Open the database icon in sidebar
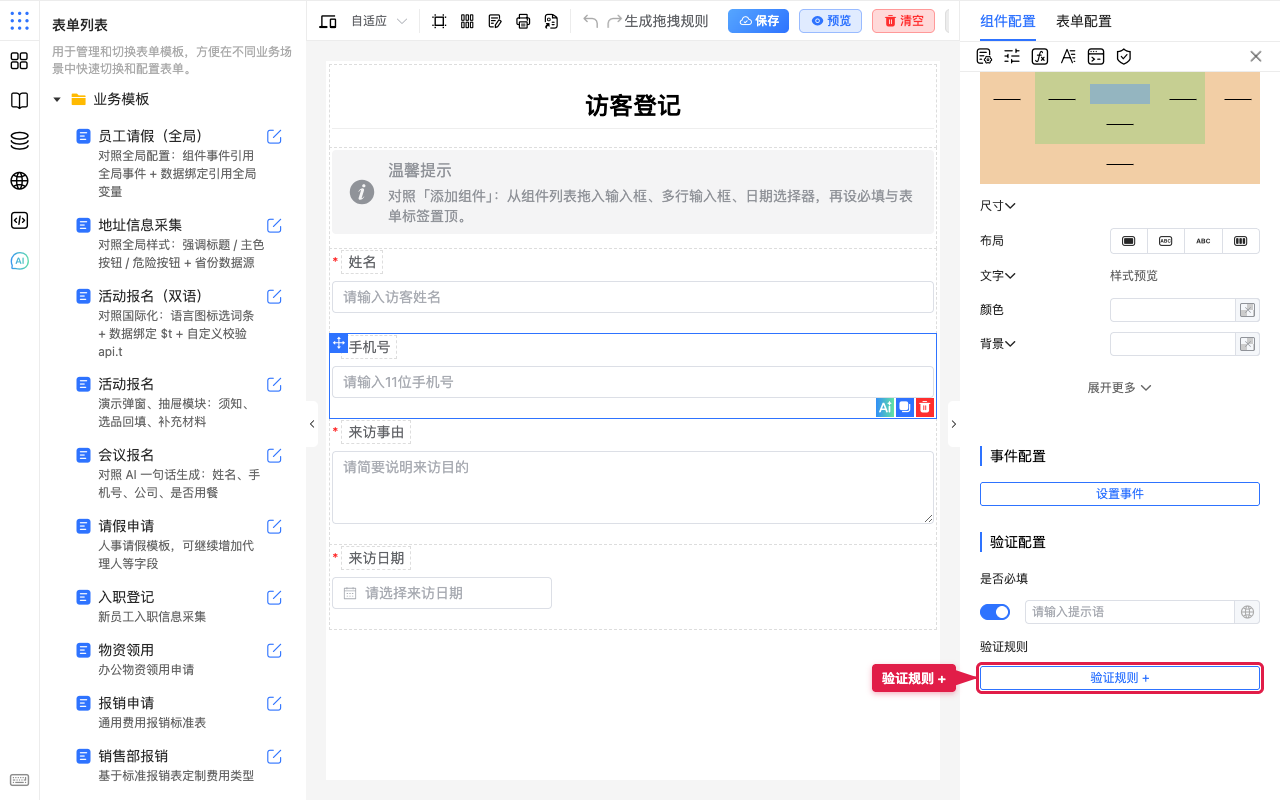Viewport: 1280px width, 800px height. click(x=19, y=141)
